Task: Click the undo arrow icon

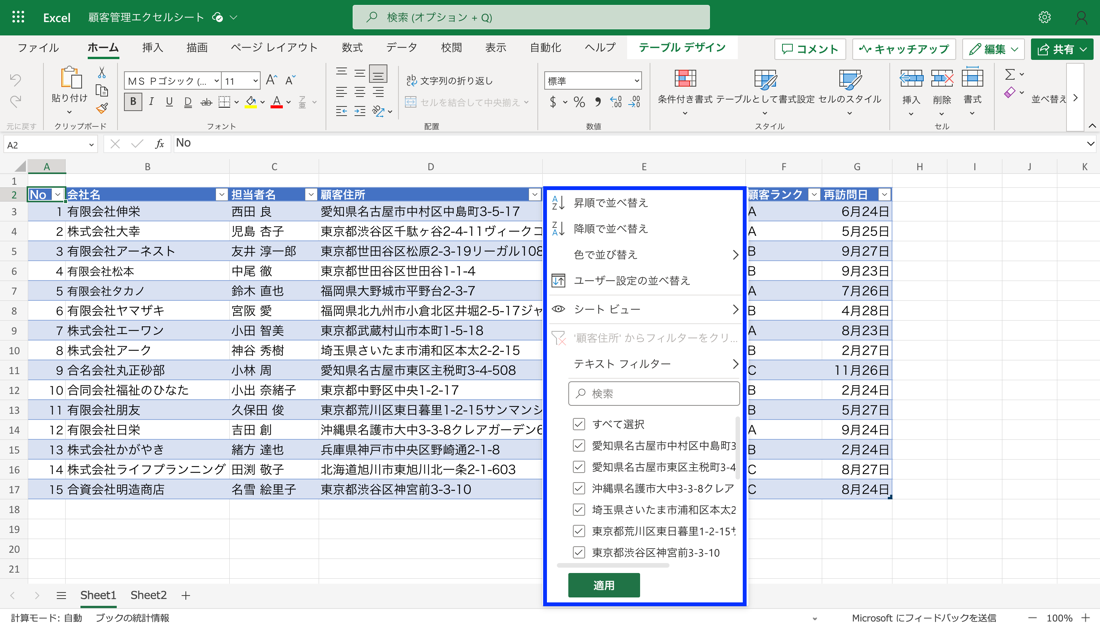Action: [x=15, y=79]
